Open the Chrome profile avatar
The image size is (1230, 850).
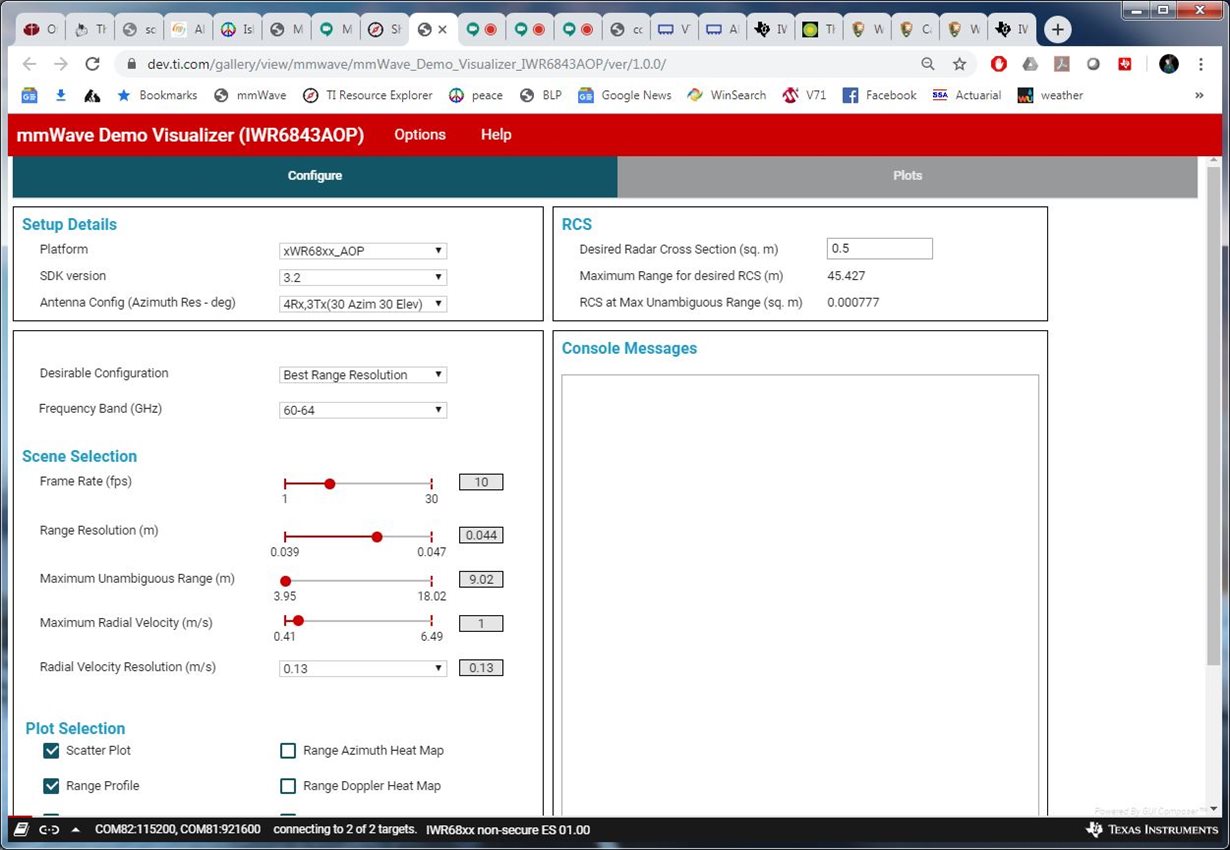point(1169,64)
